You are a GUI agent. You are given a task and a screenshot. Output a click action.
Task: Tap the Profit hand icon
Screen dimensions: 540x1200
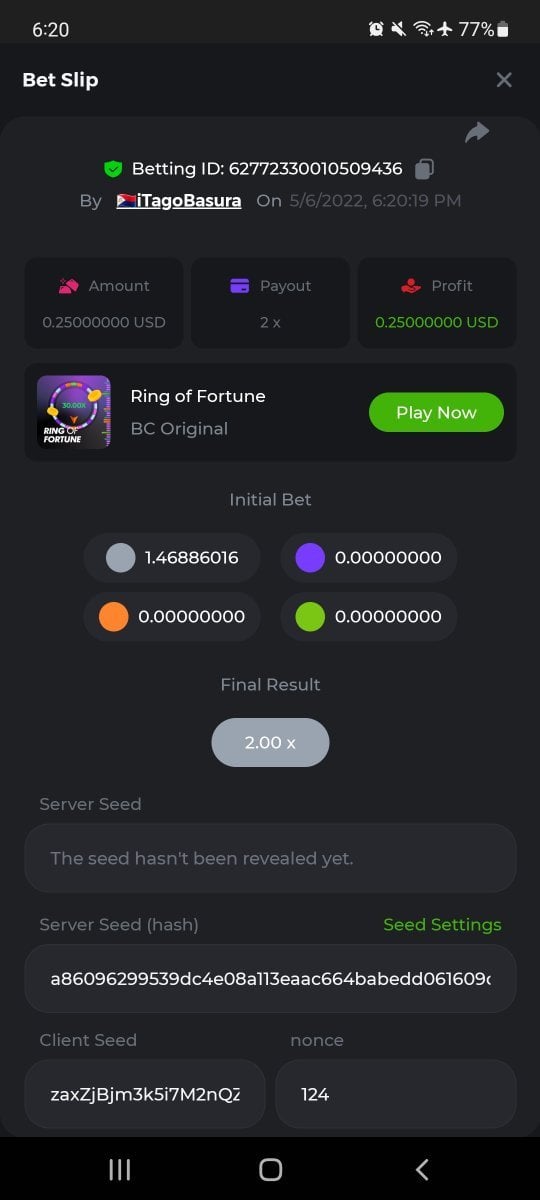[x=411, y=286]
